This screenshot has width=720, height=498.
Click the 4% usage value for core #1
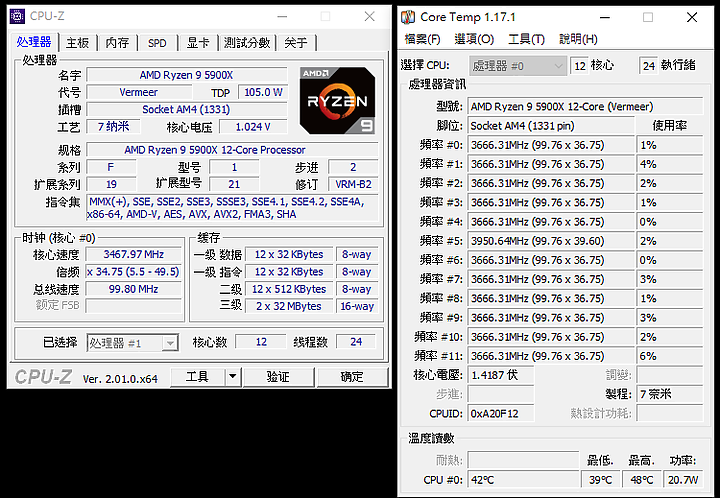[x=669, y=164]
